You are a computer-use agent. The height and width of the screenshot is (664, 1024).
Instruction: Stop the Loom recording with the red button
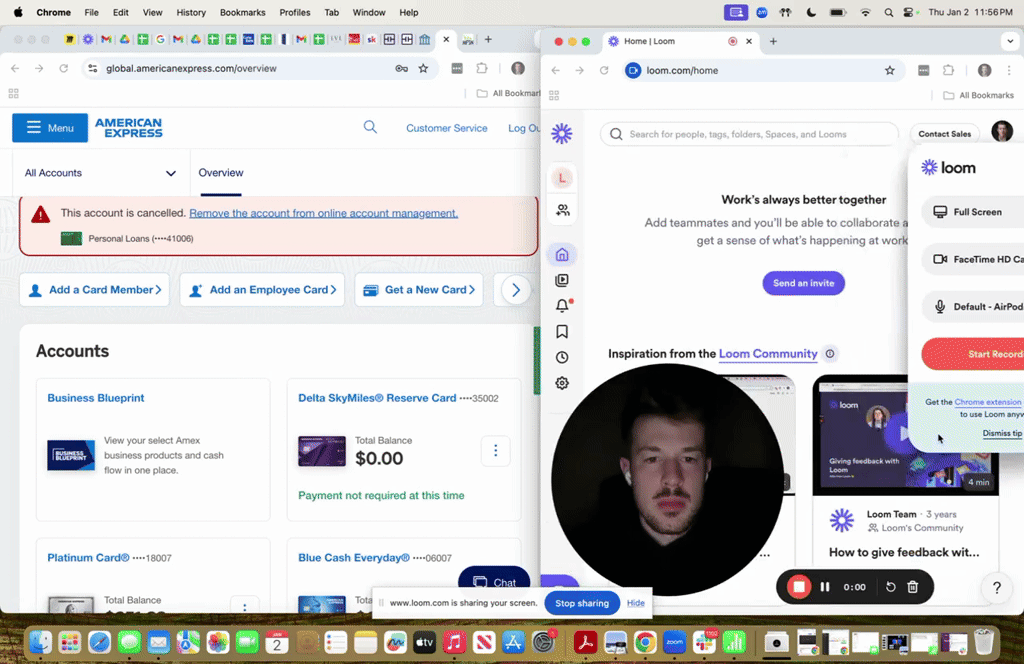(798, 587)
